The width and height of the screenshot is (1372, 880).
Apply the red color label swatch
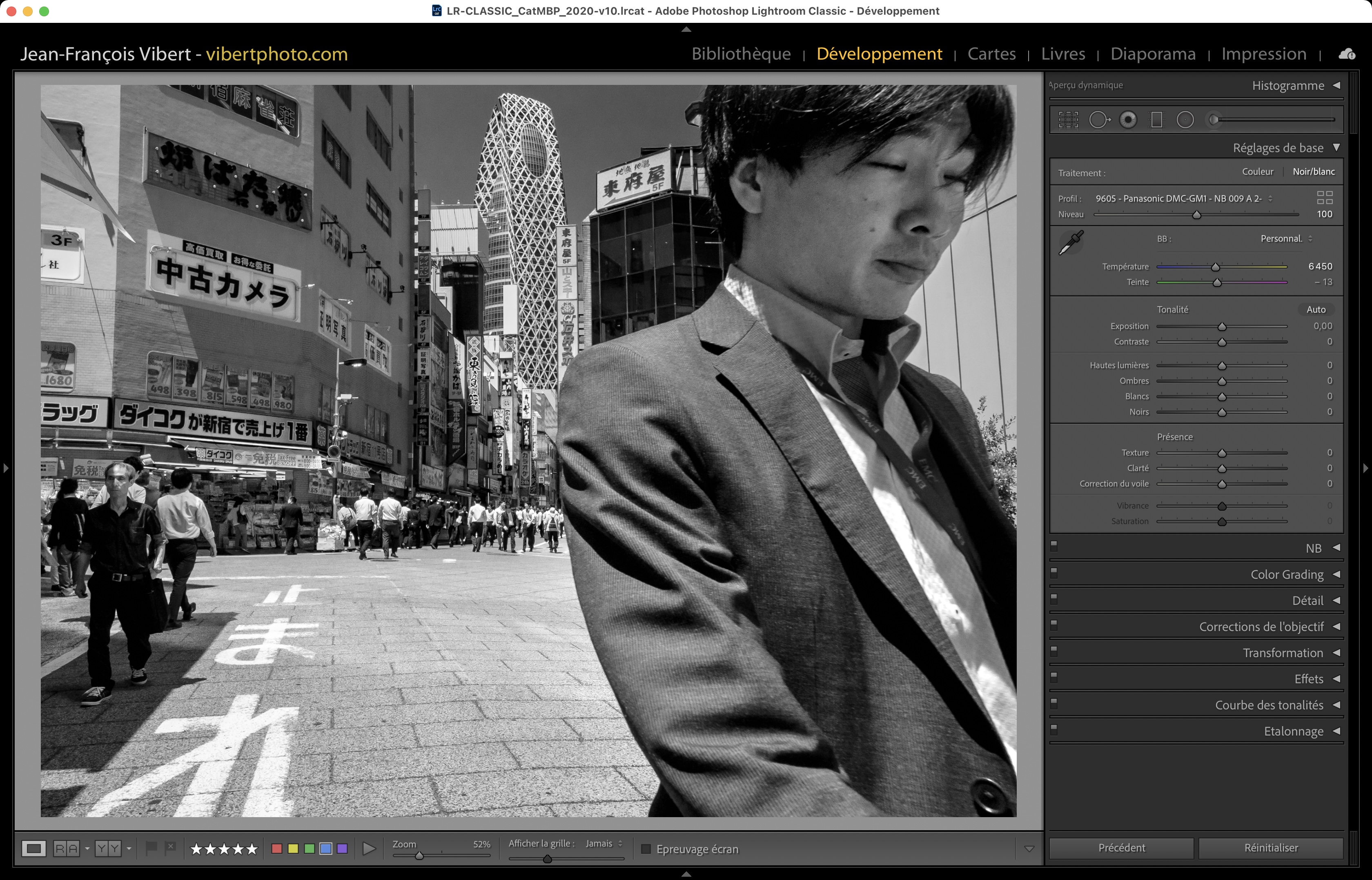[277, 849]
